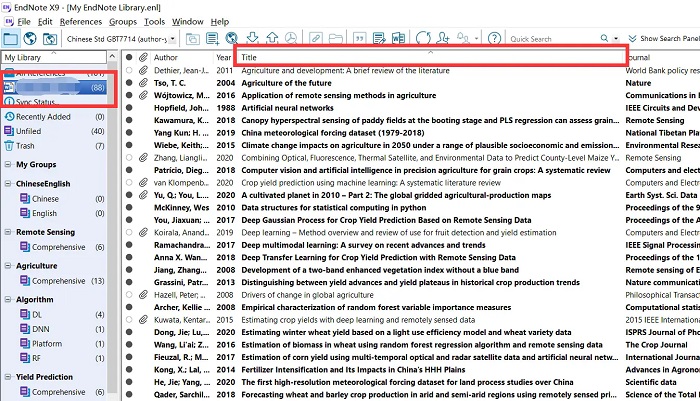The height and width of the screenshot is (401, 700).
Task: Switch to Online Search mode globe icon
Action: tap(30, 39)
